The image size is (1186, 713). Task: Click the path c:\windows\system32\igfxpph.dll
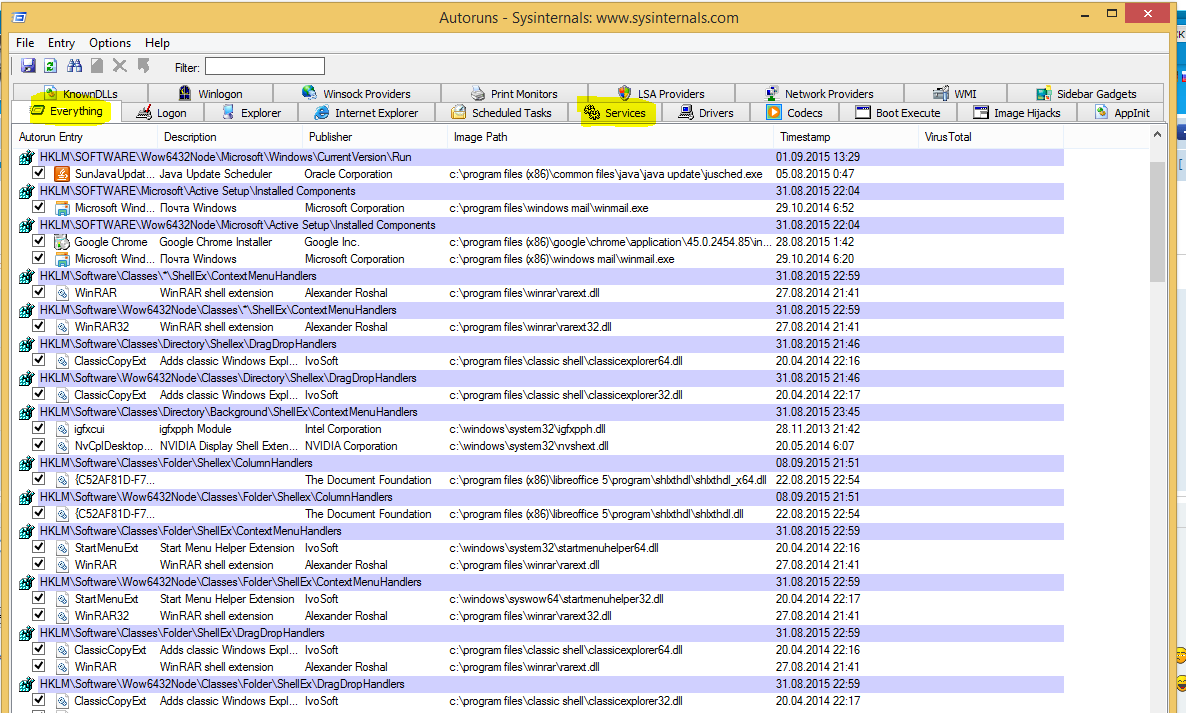tap(527, 429)
